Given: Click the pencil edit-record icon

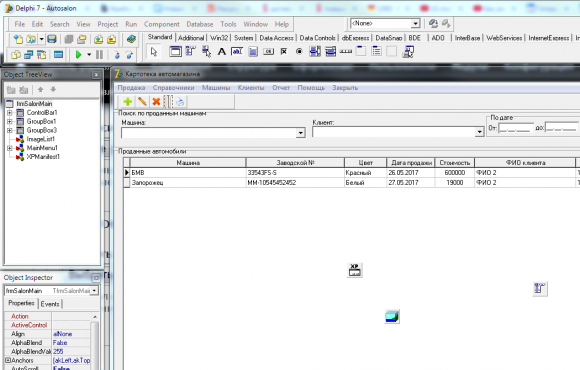Looking at the screenshot, I should [x=142, y=101].
